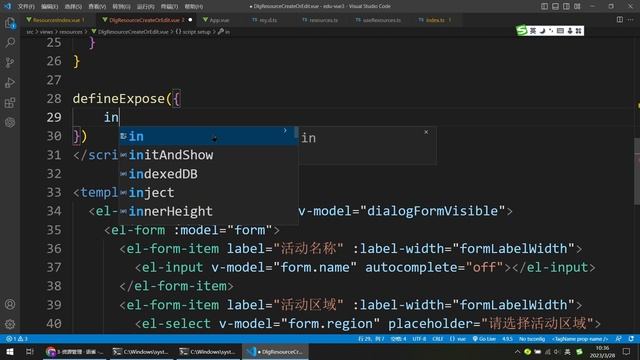The width and height of the screenshot is (640, 360).
Task: Select the 'innerHeight' suggestion
Action: pyautogui.click(x=209, y=211)
